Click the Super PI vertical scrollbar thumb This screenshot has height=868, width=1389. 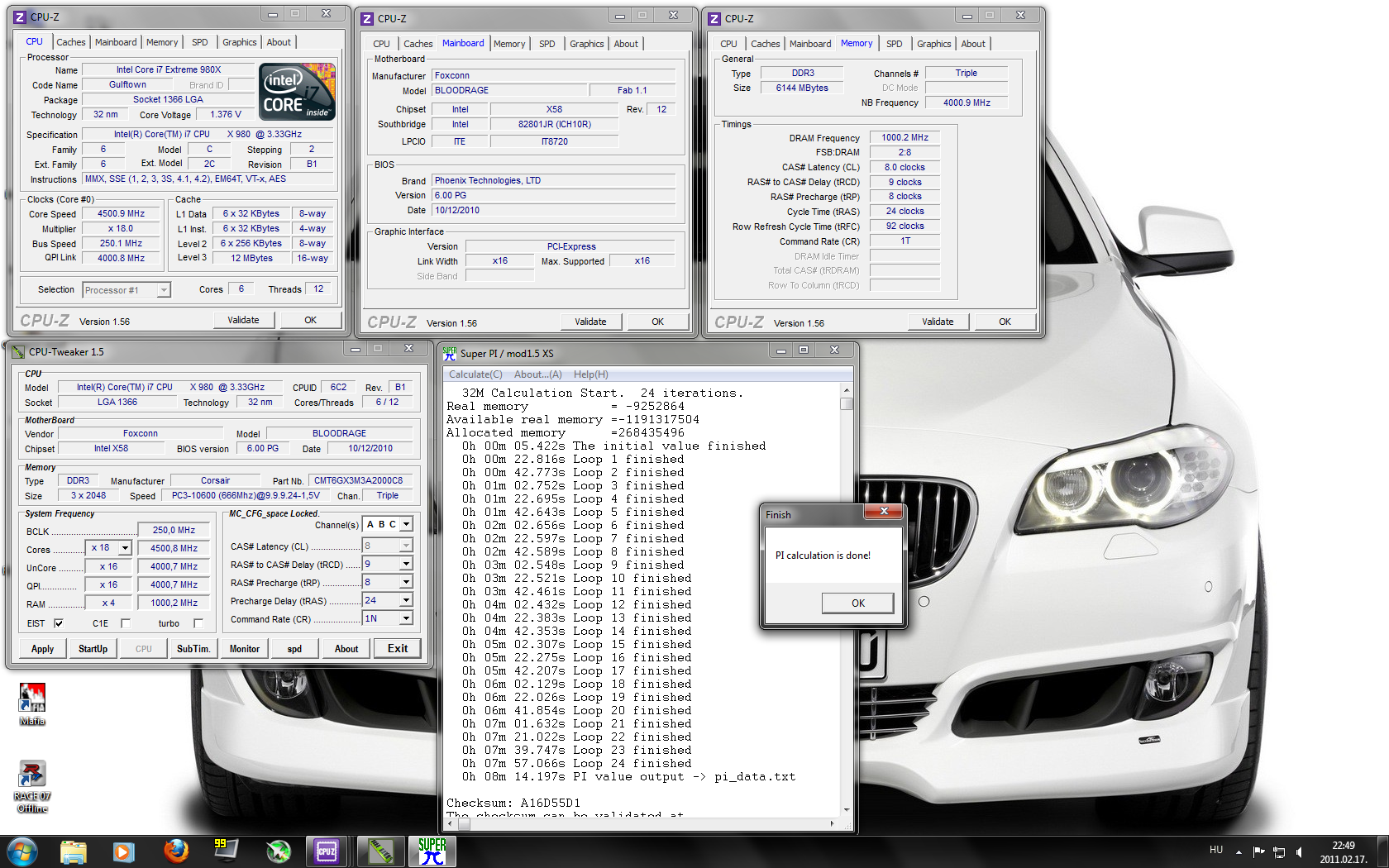(x=846, y=404)
